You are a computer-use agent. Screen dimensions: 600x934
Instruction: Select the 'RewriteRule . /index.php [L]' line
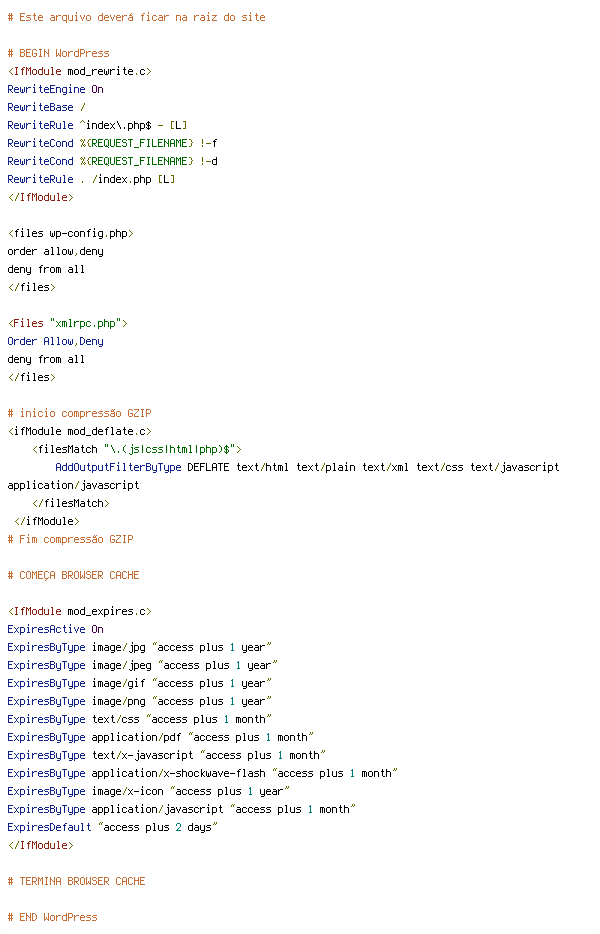91,179
